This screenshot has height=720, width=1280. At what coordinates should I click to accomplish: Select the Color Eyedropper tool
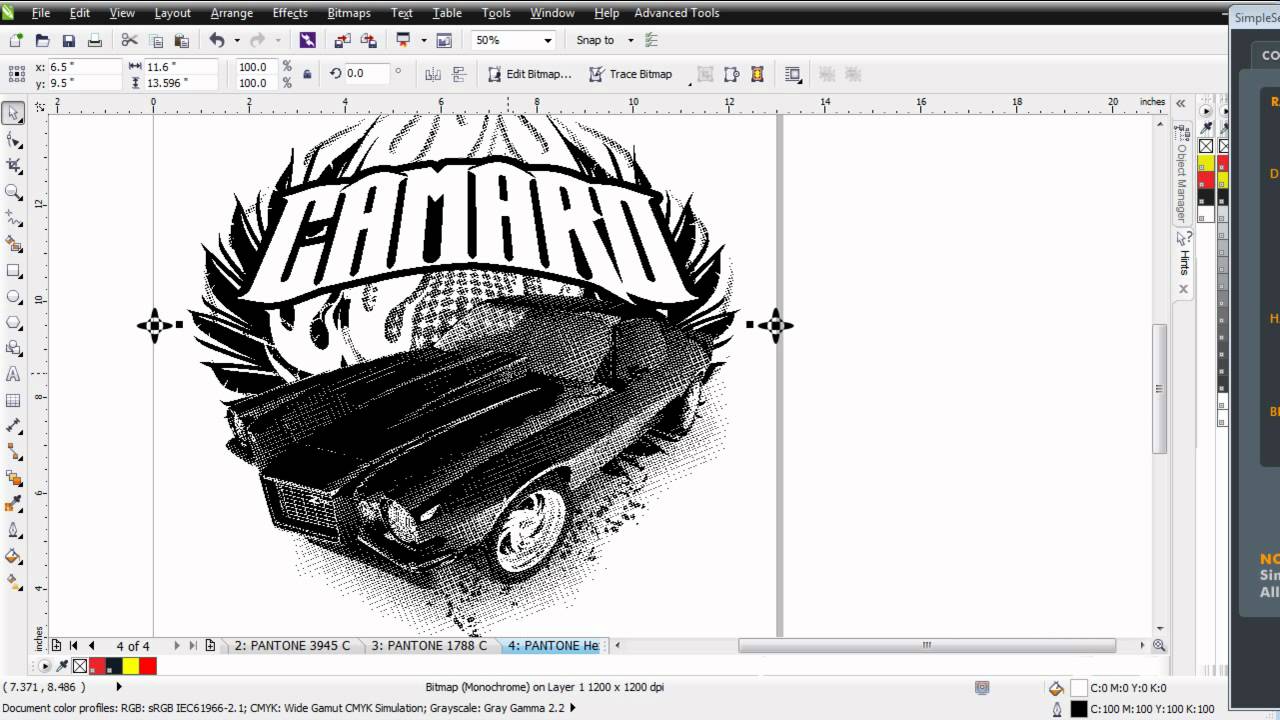14,504
